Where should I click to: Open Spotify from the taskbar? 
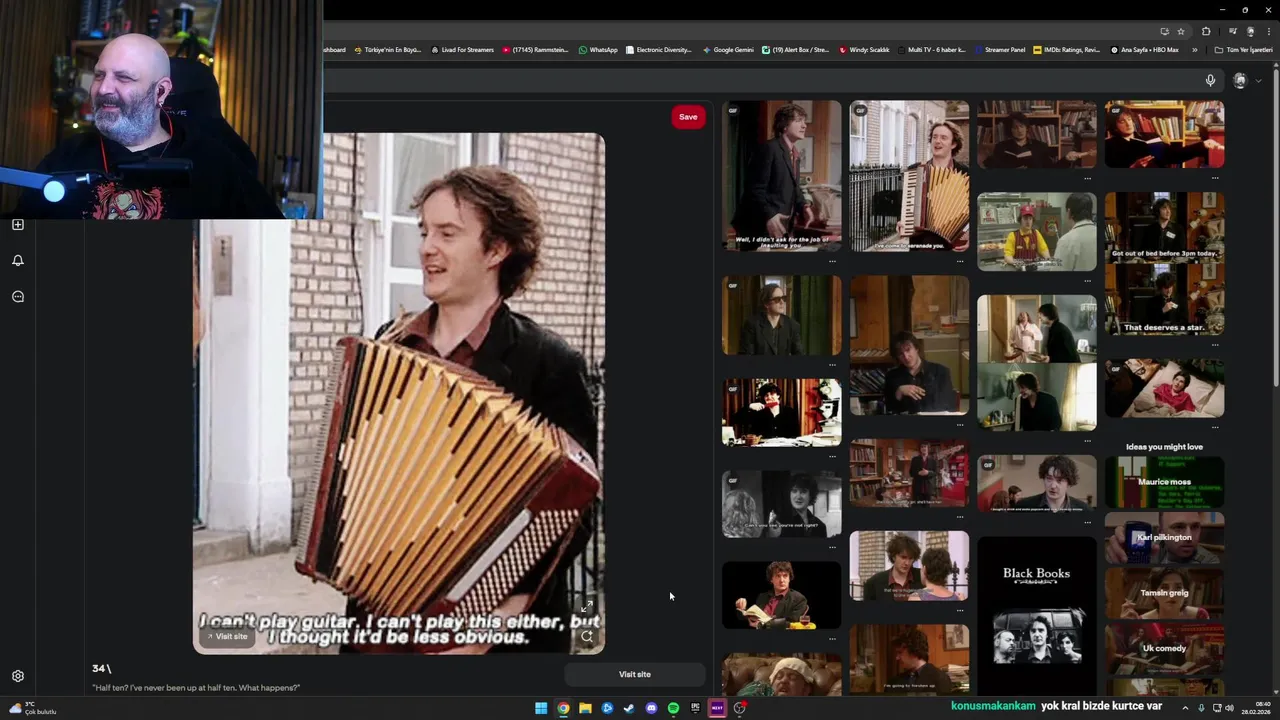[673, 708]
